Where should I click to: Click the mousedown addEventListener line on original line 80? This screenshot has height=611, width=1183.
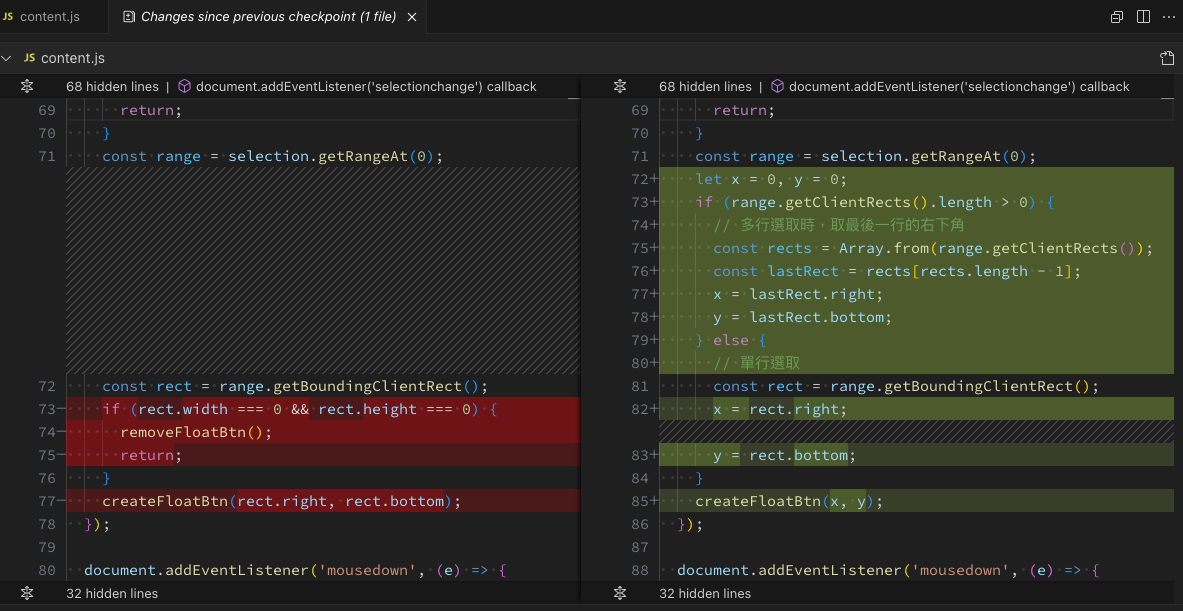coord(295,570)
